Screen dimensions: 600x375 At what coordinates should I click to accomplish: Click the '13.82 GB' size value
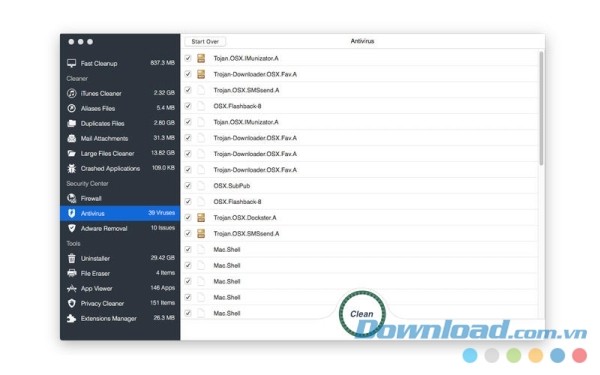[x=163, y=153]
